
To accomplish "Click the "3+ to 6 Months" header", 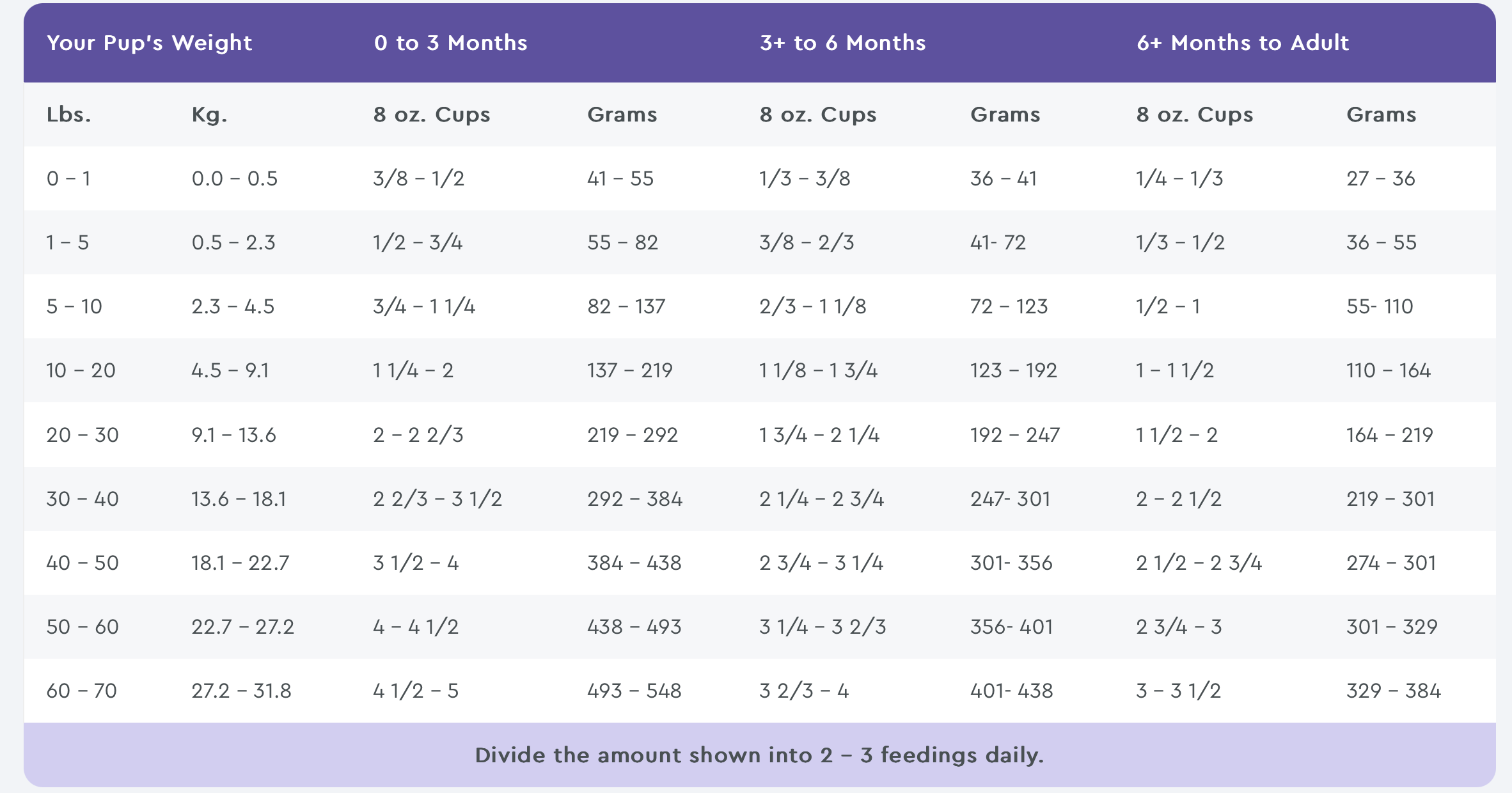I will coord(842,43).
